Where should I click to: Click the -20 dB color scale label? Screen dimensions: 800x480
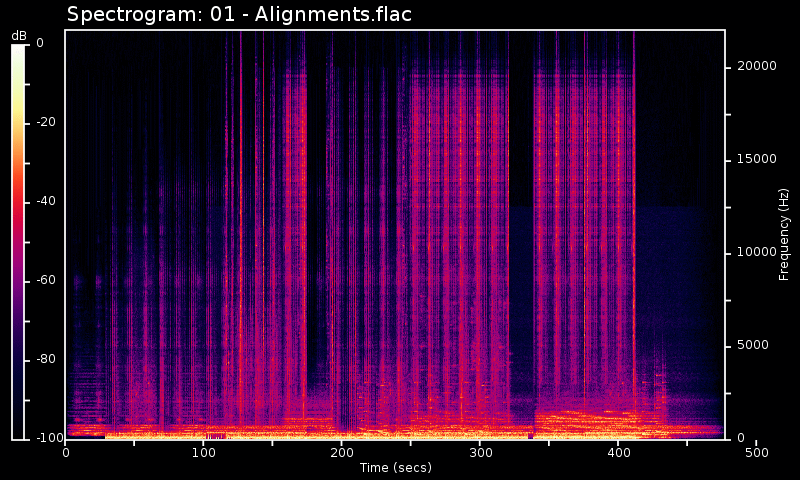pyautogui.click(x=46, y=122)
